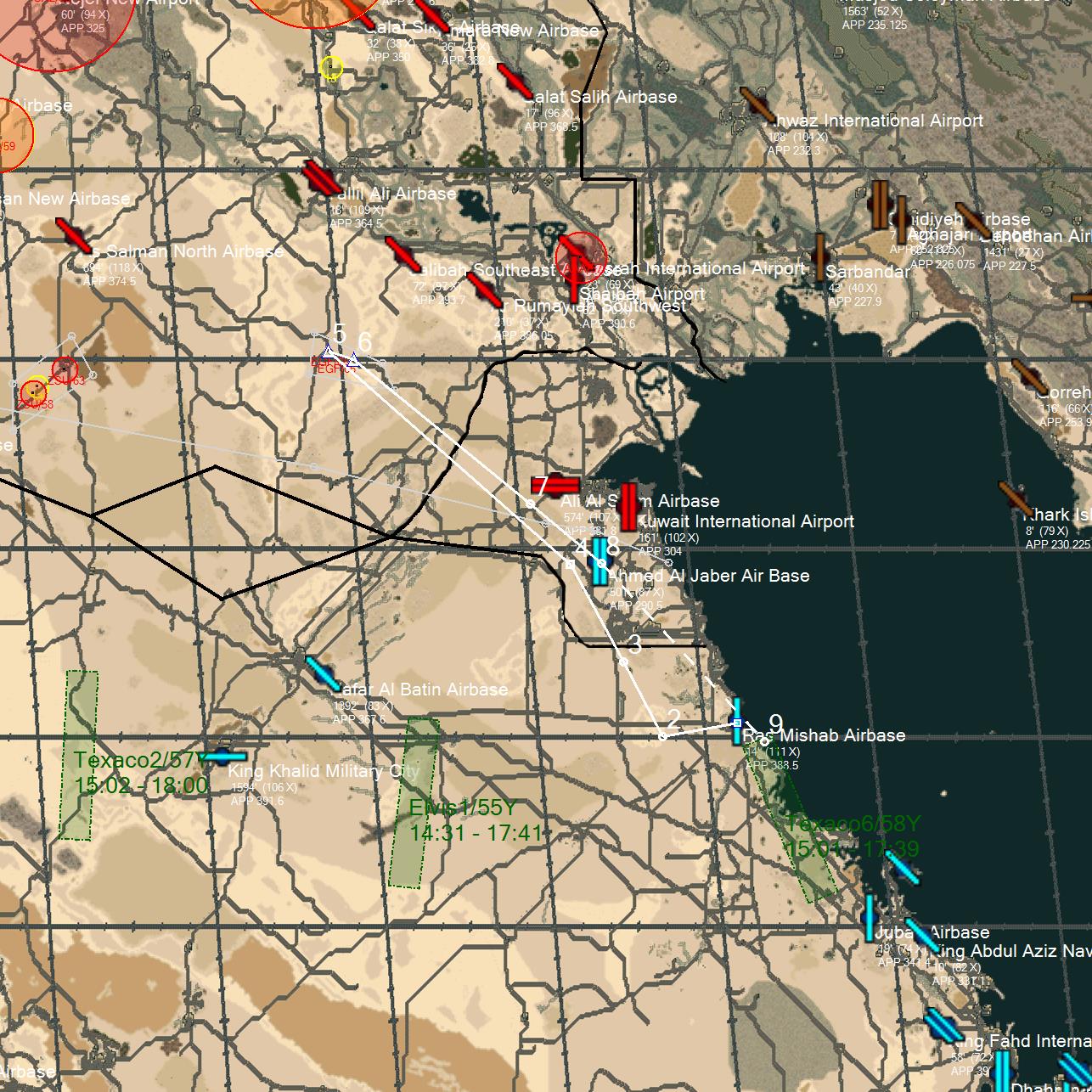The height and width of the screenshot is (1092, 1092).
Task: Select the Elvis1/55Y tanker track area
Action: (414, 802)
